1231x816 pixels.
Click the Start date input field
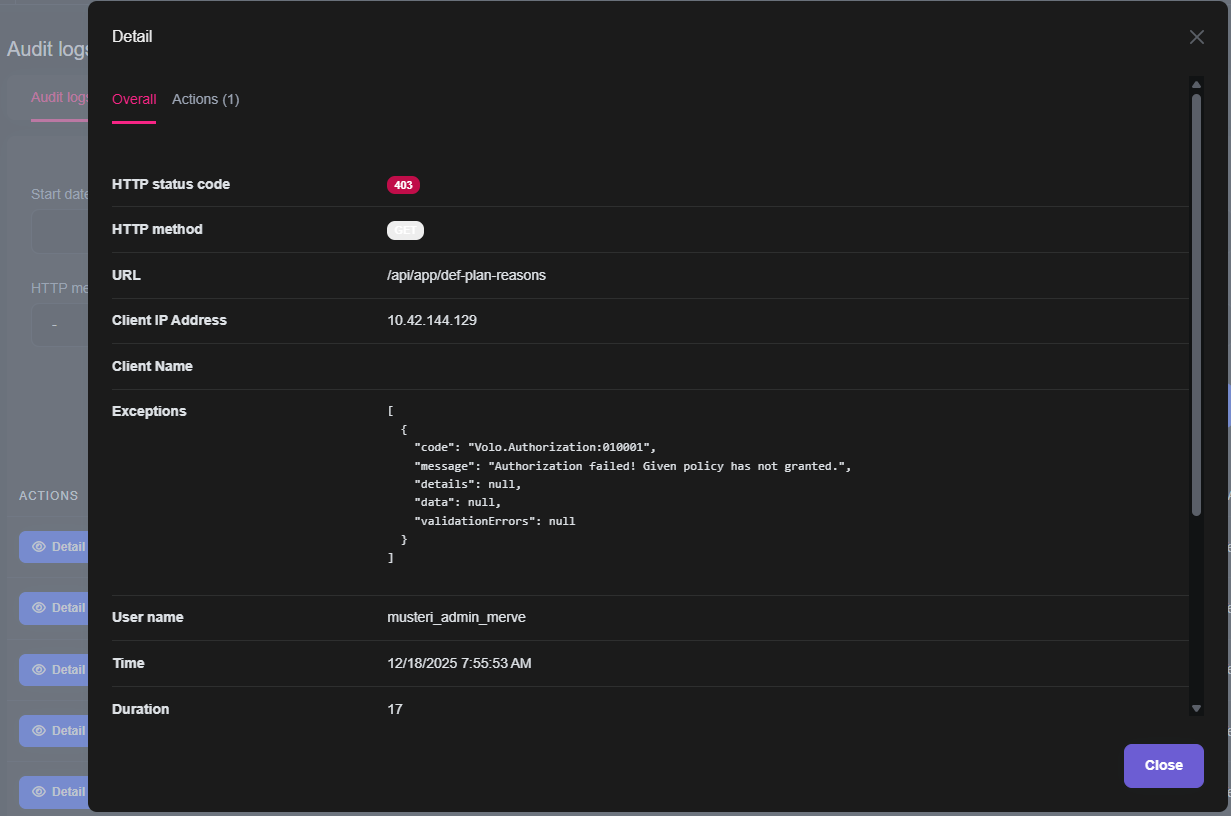[60, 232]
